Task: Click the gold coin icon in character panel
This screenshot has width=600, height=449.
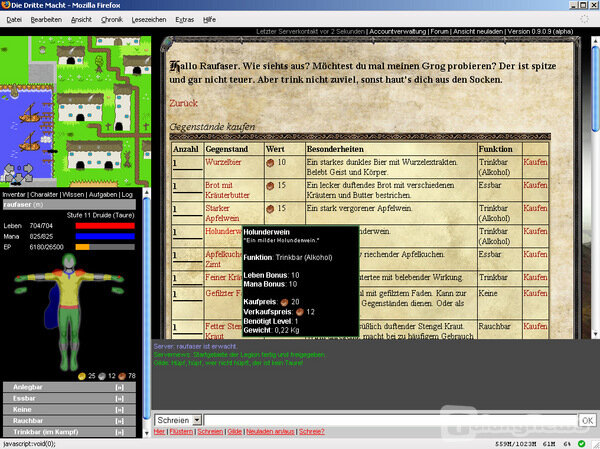Action: [82, 376]
